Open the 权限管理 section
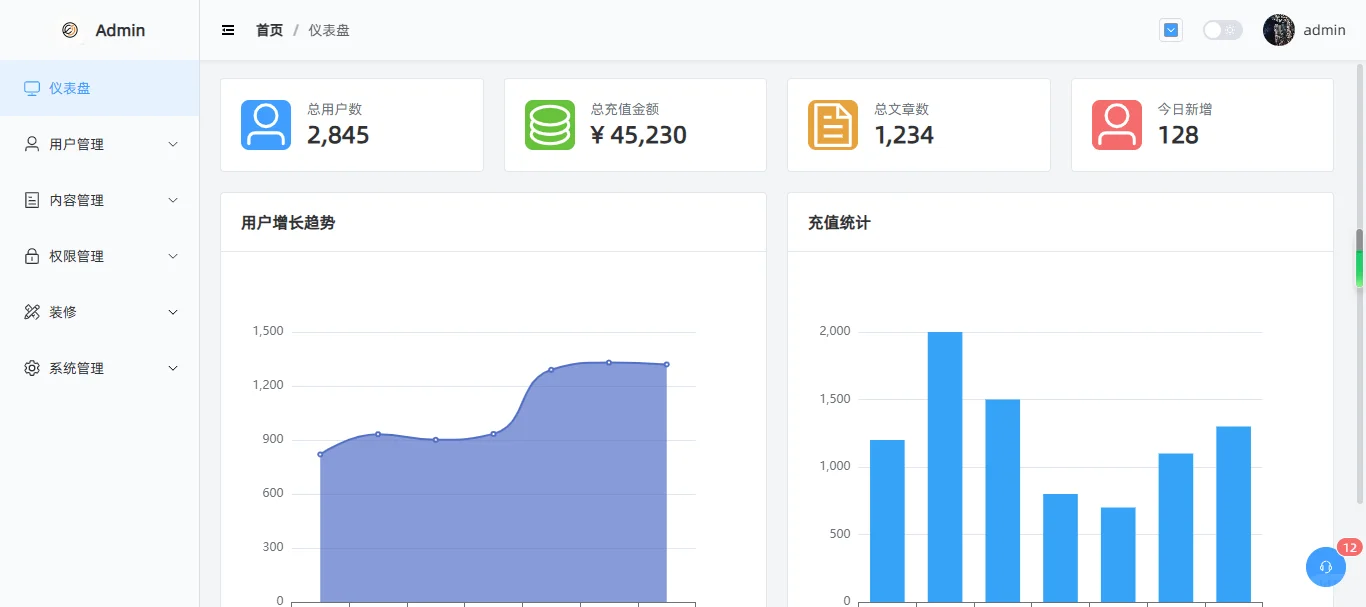The height and width of the screenshot is (607, 1366). (75, 255)
